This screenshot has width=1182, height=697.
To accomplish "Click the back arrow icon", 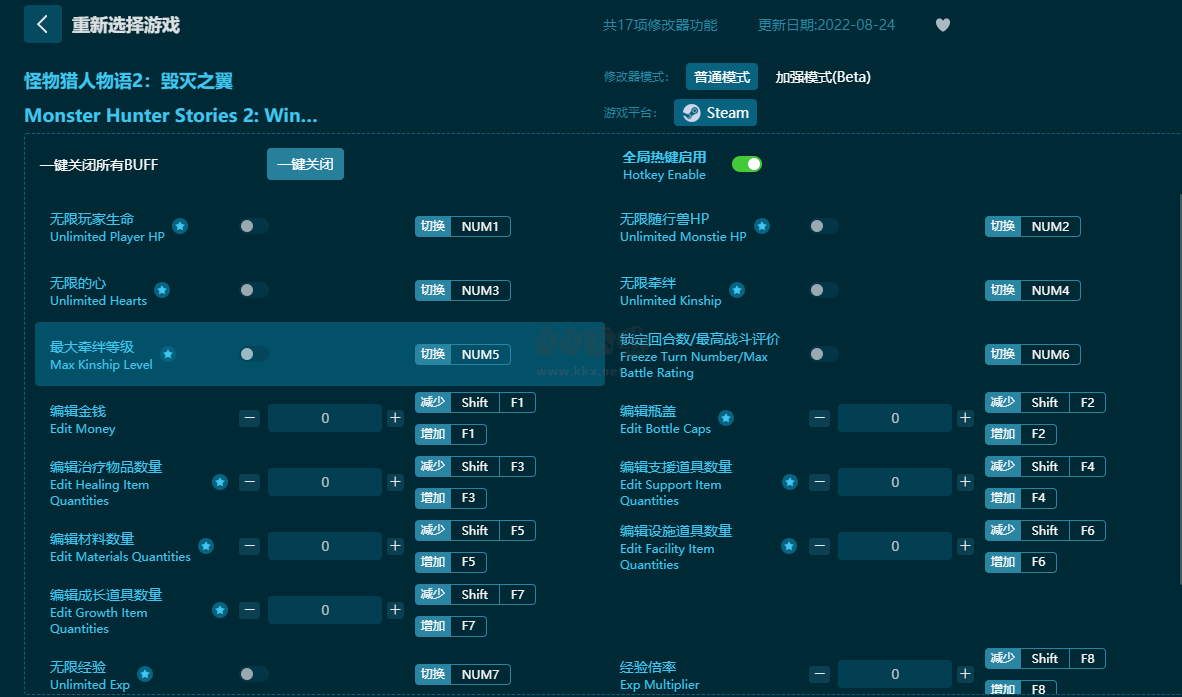I will (x=42, y=25).
